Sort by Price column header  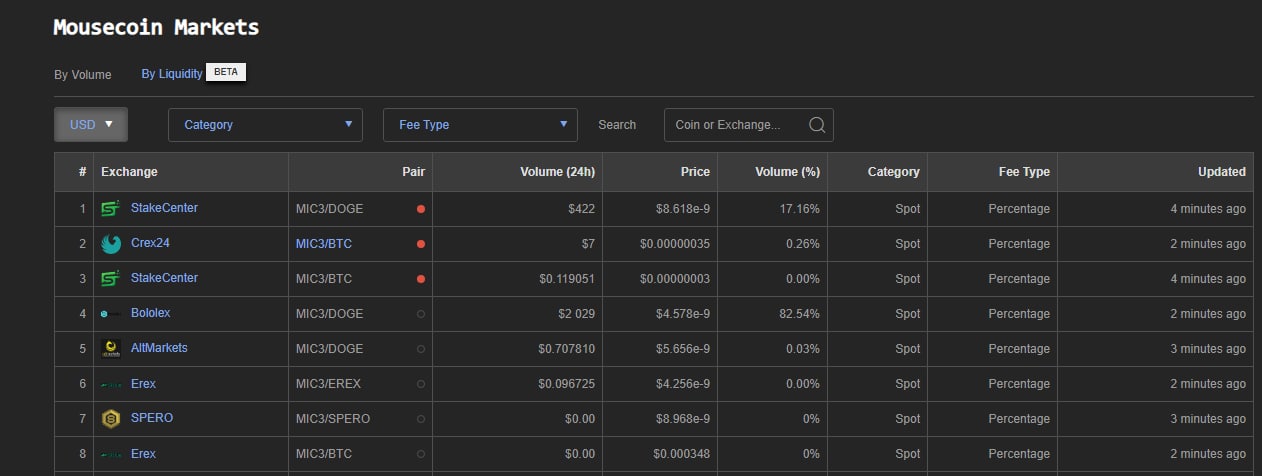pos(660,172)
